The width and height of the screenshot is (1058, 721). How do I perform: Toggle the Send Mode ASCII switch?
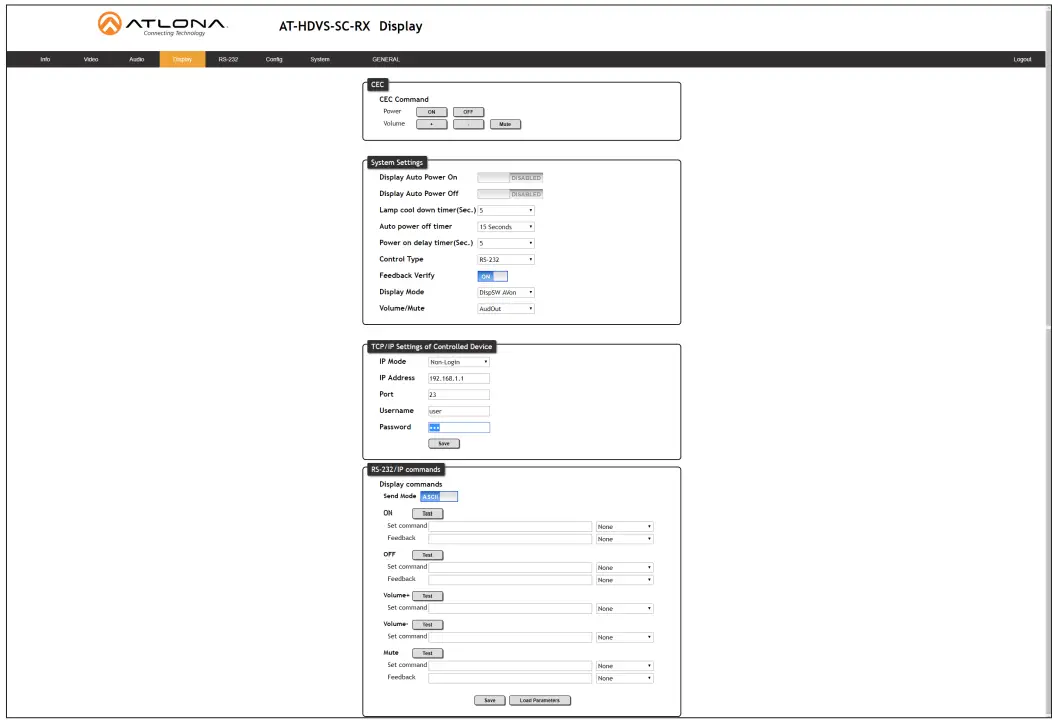coord(439,497)
